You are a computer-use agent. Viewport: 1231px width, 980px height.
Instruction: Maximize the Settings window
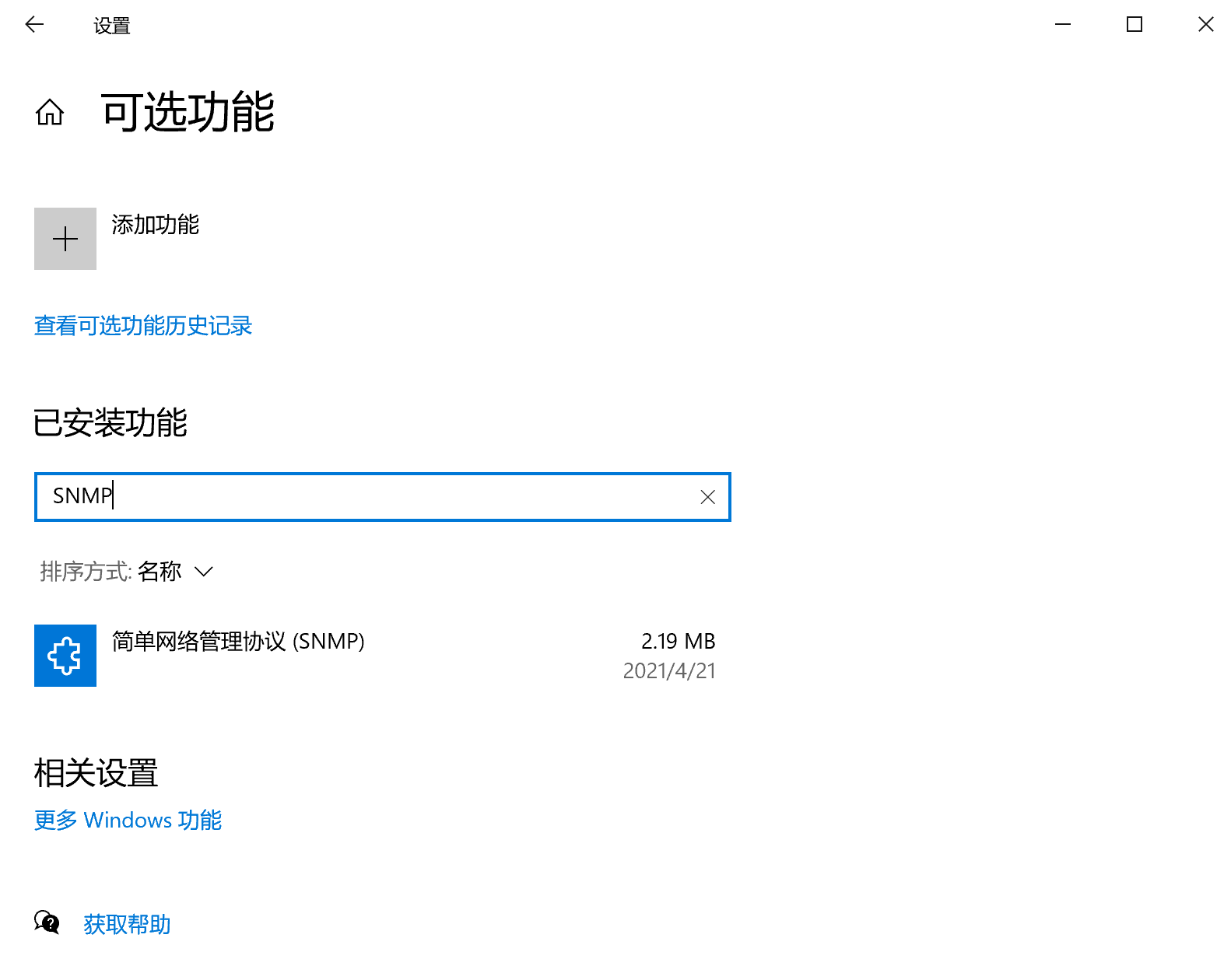[x=1135, y=25]
